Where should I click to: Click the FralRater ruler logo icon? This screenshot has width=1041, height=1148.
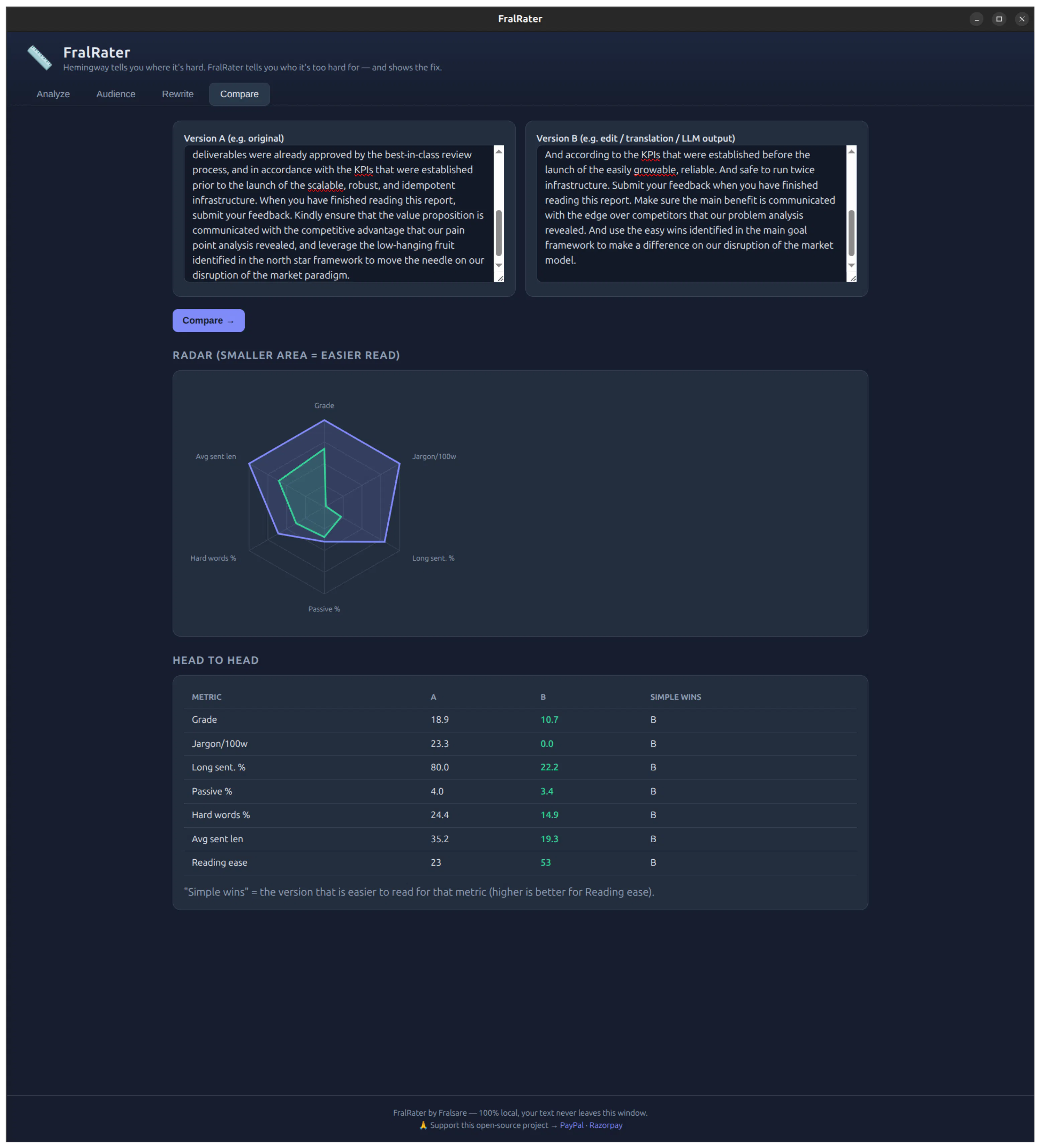pyautogui.click(x=39, y=58)
